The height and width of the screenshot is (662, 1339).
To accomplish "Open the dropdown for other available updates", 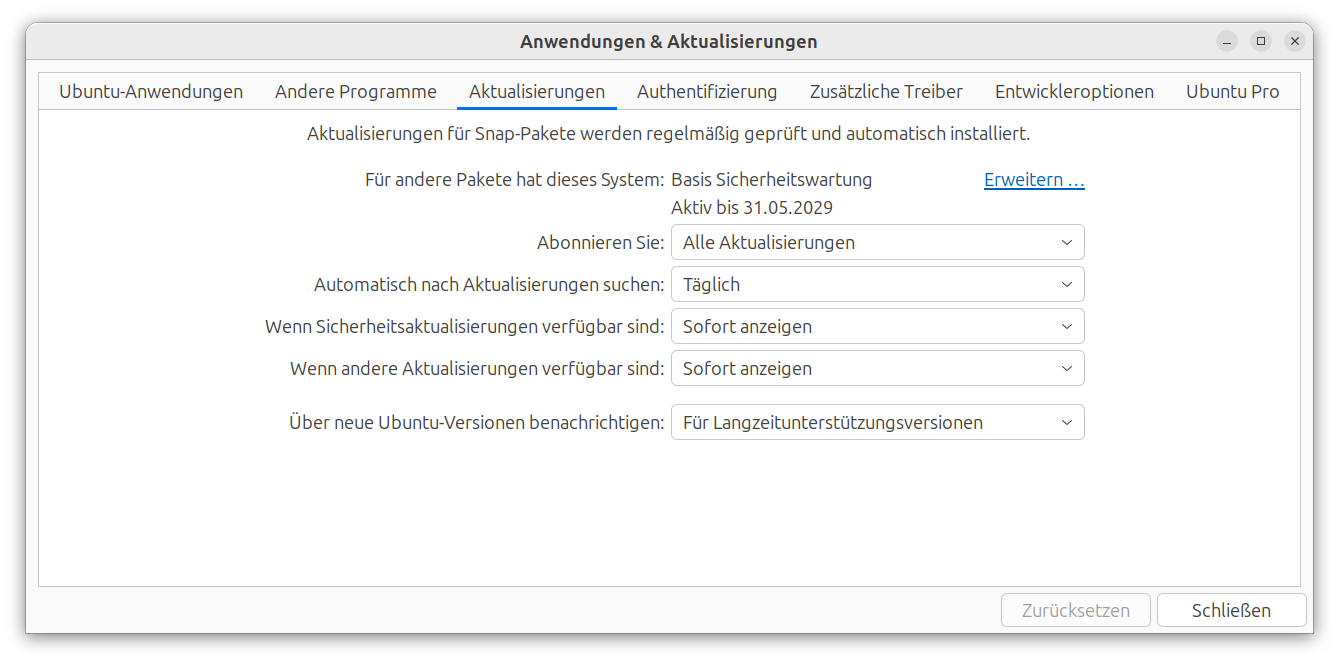I will pos(877,368).
